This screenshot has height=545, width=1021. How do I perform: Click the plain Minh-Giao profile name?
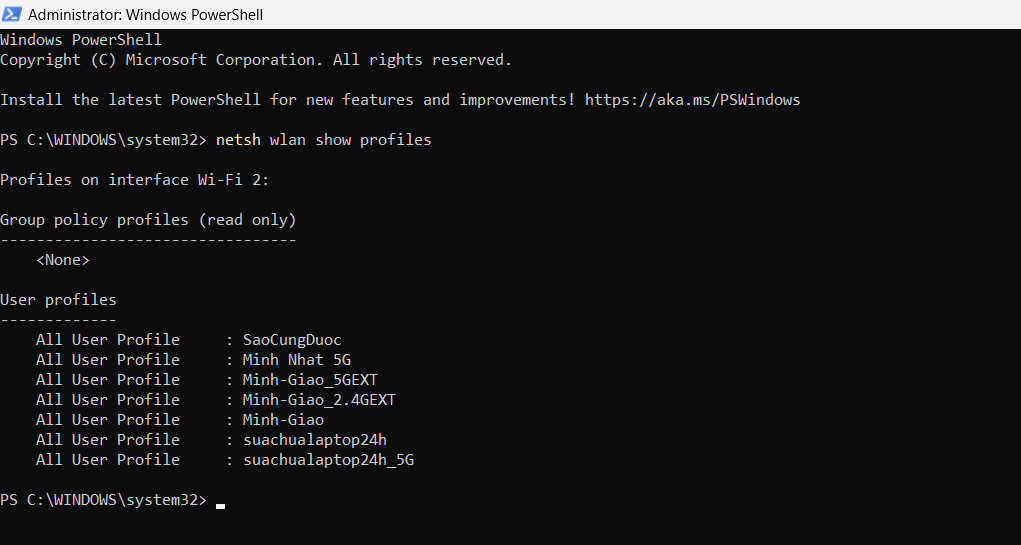pos(283,420)
